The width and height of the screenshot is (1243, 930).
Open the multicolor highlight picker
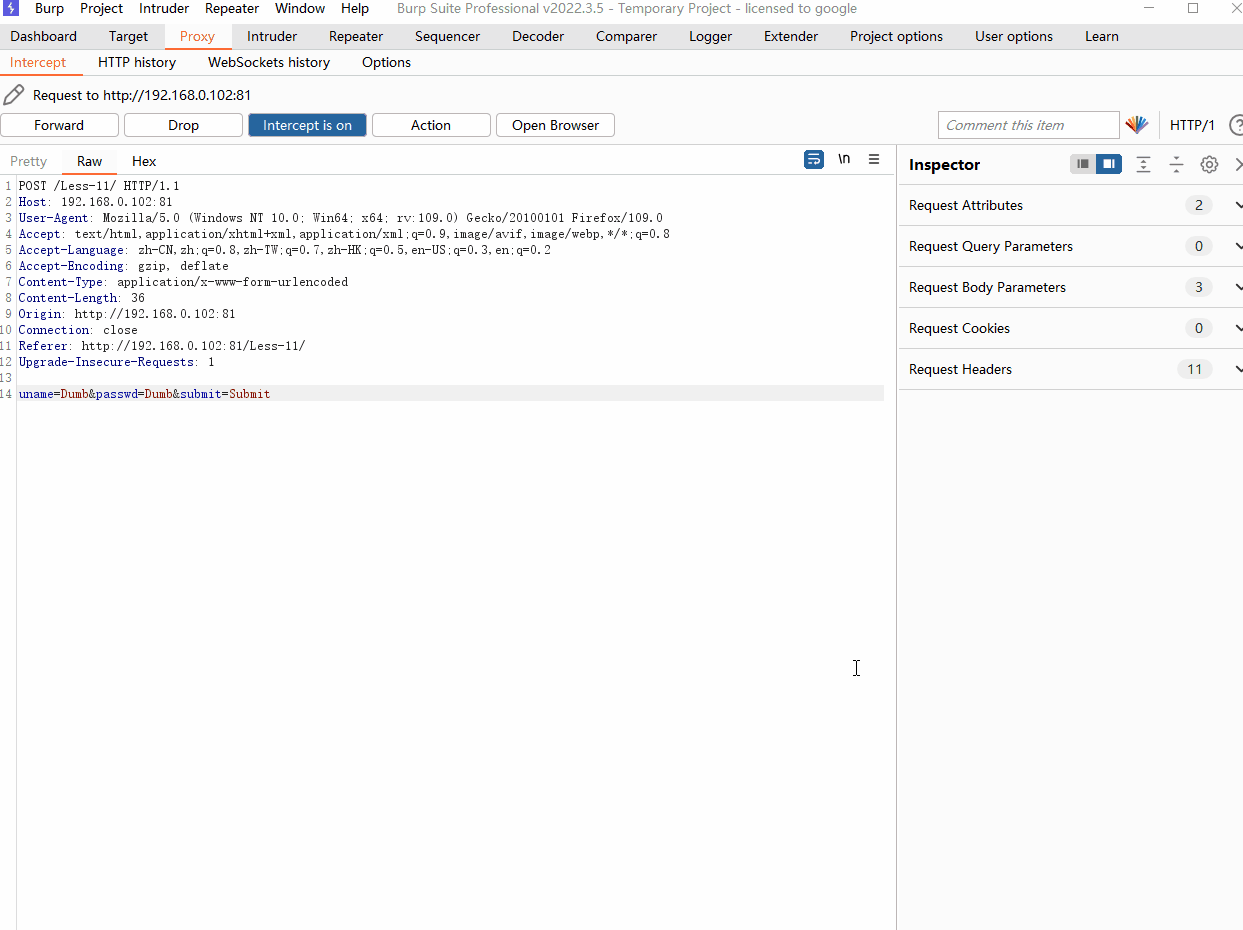pyautogui.click(x=1136, y=125)
